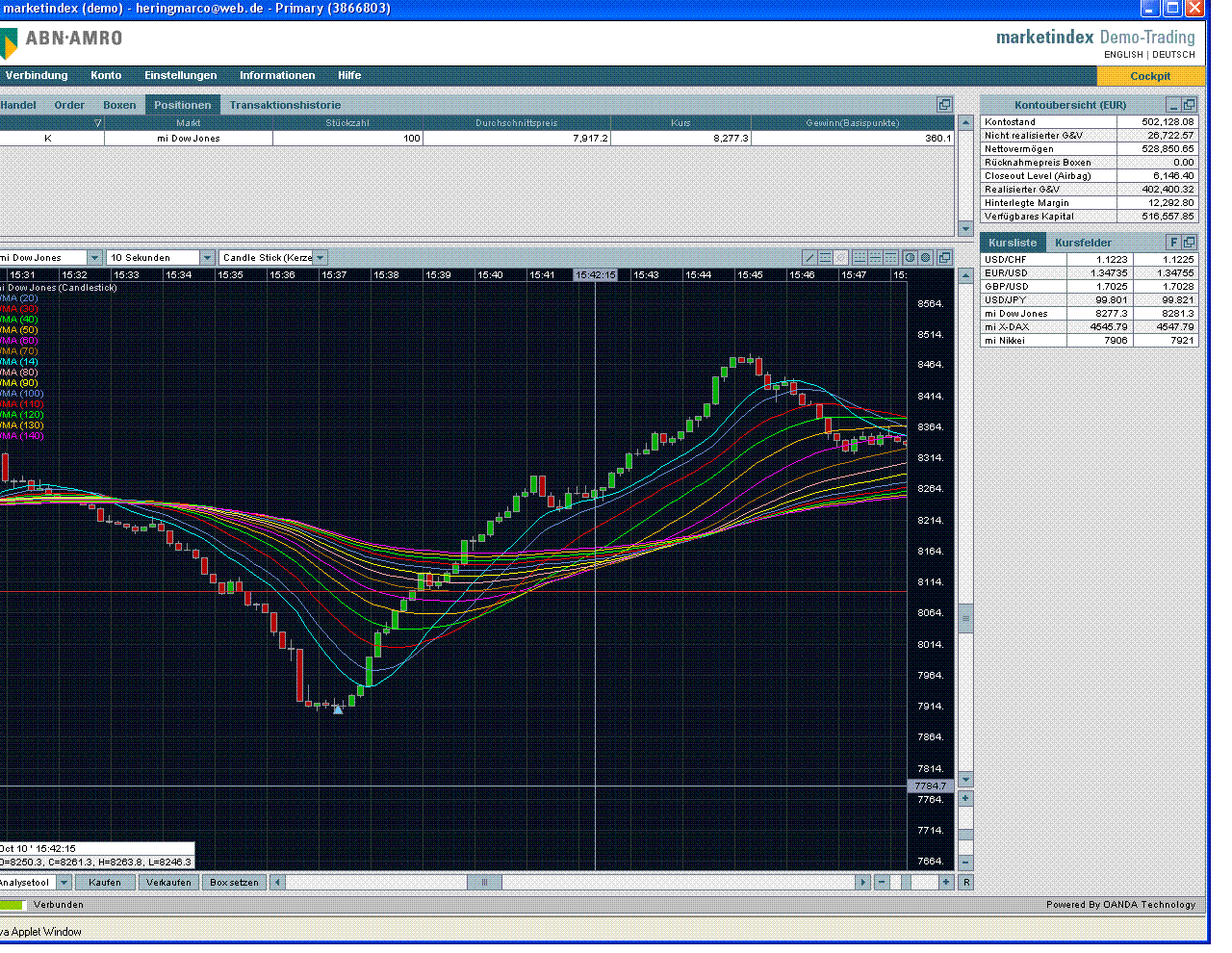The width and height of the screenshot is (1232, 953).
Task: Expand the Analysetool dropdown
Action: click(64, 883)
